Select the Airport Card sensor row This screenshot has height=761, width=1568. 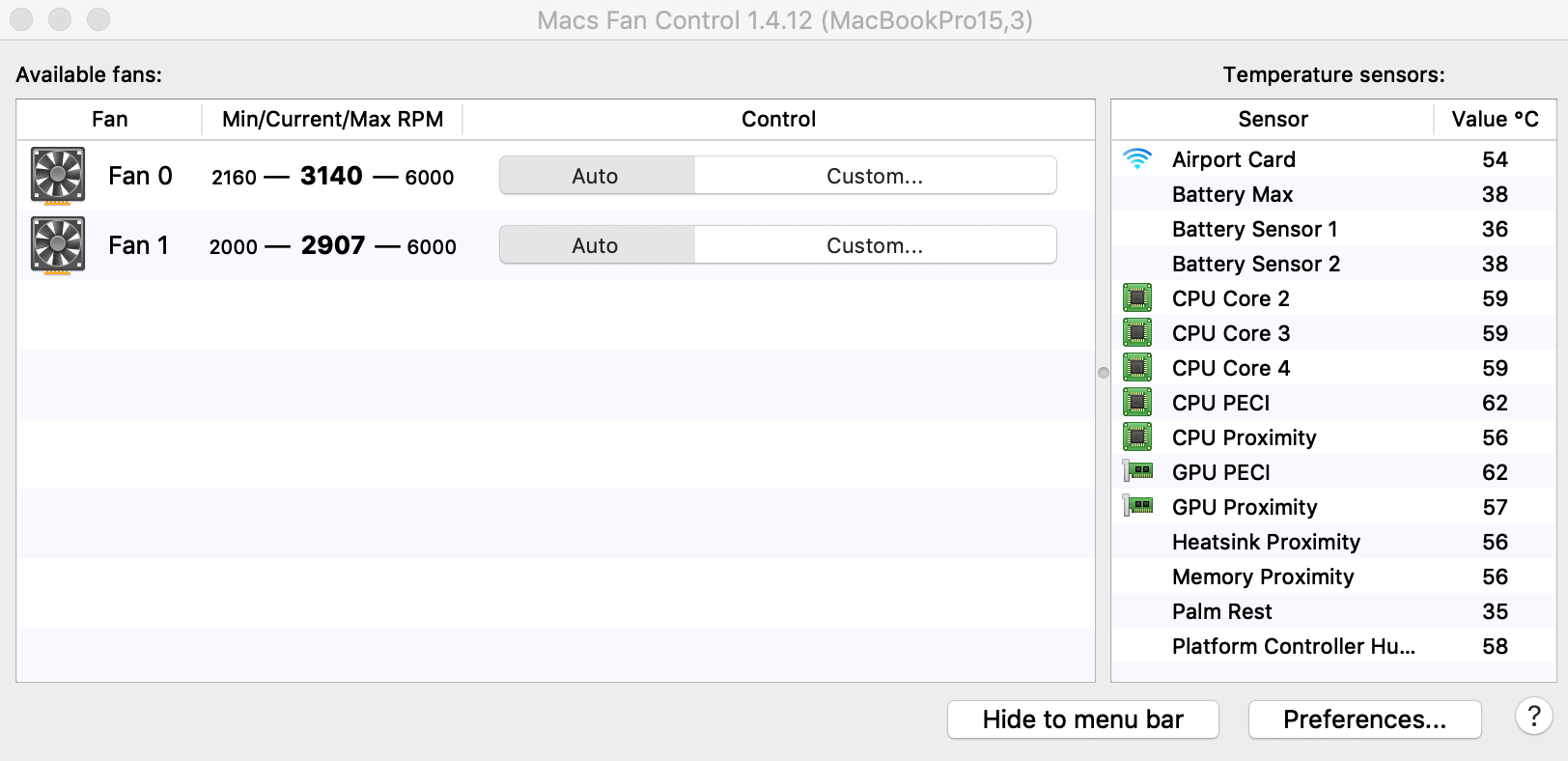pos(1333,159)
